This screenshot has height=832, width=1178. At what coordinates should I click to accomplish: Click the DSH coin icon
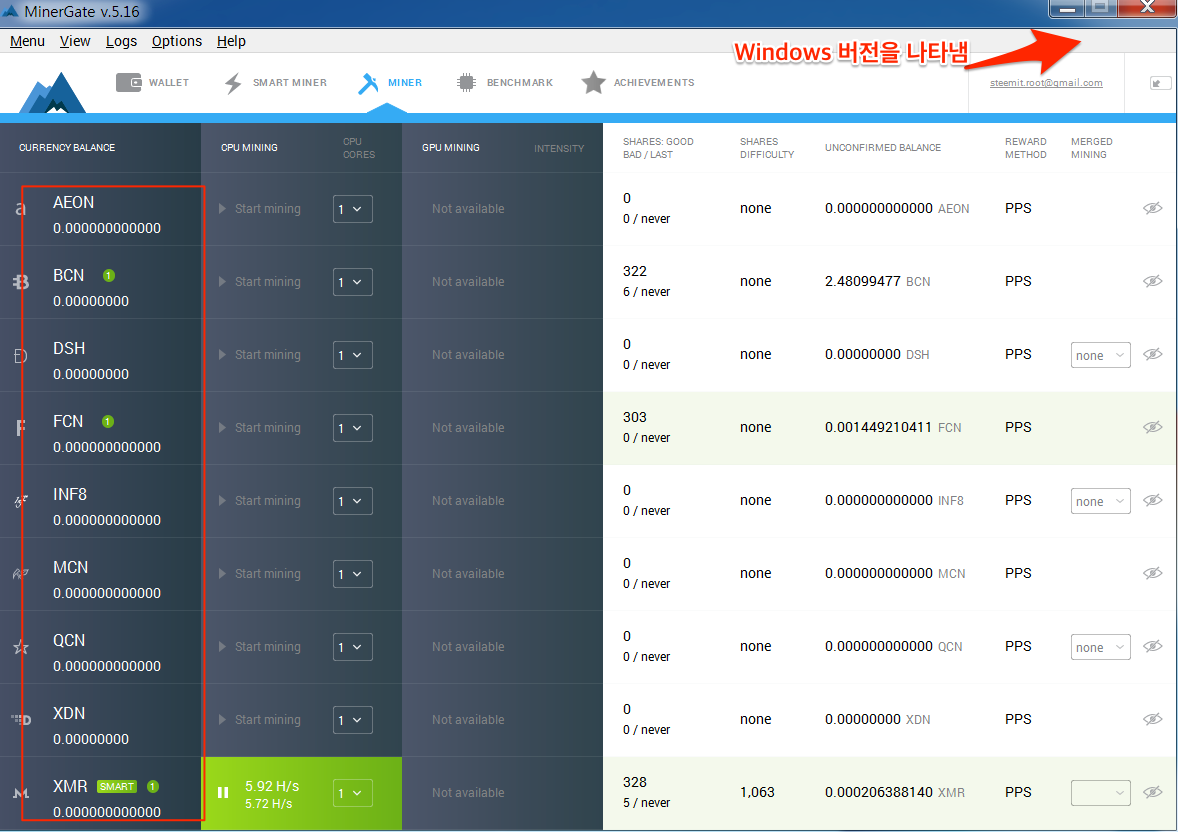[20, 355]
